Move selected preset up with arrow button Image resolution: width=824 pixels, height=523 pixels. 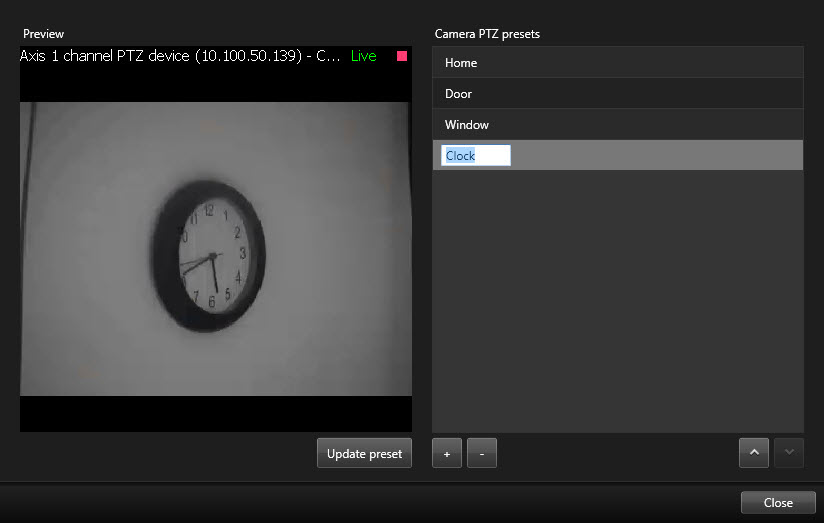[x=754, y=453]
